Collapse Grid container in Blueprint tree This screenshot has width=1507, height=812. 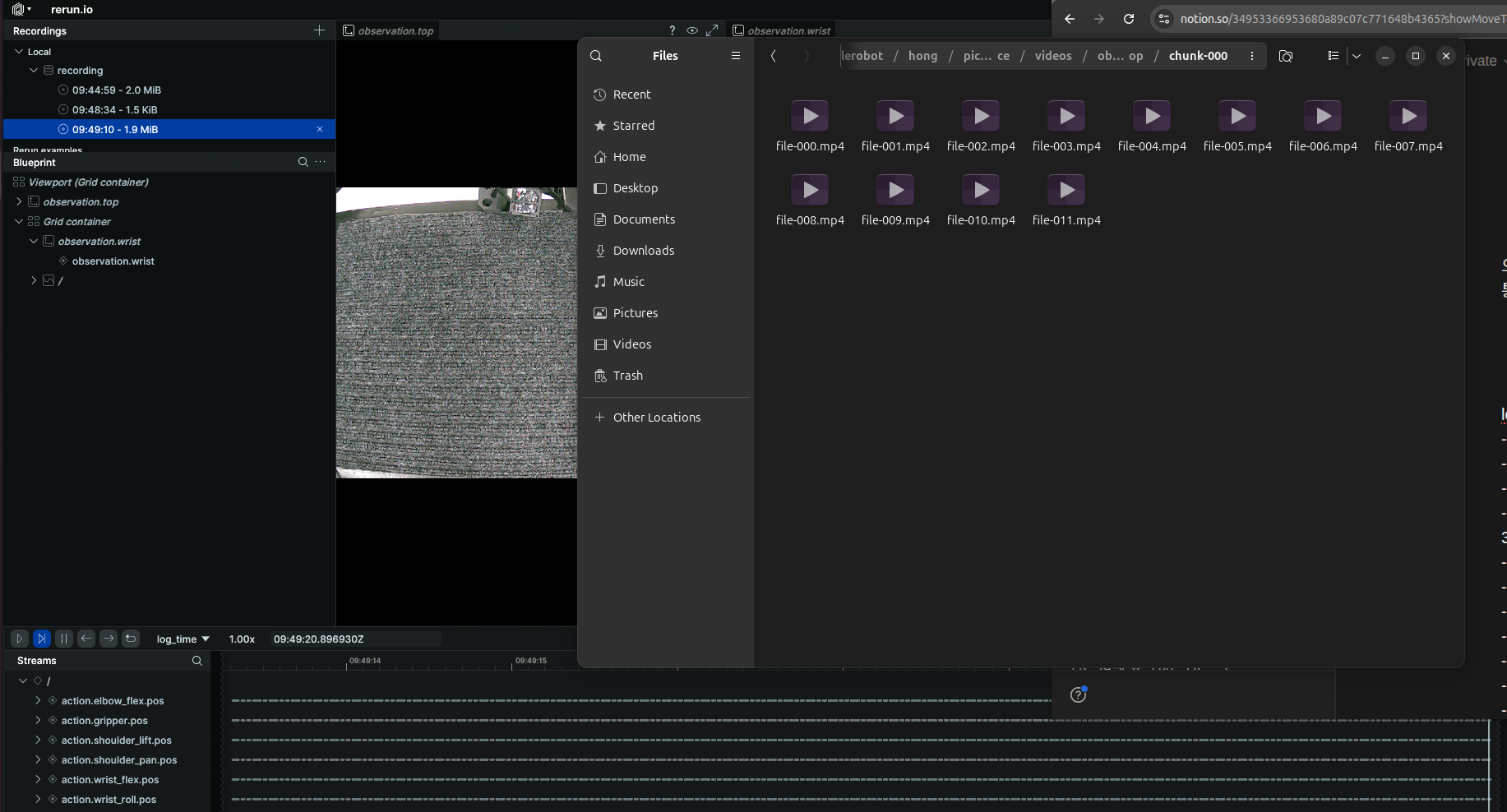pos(19,221)
